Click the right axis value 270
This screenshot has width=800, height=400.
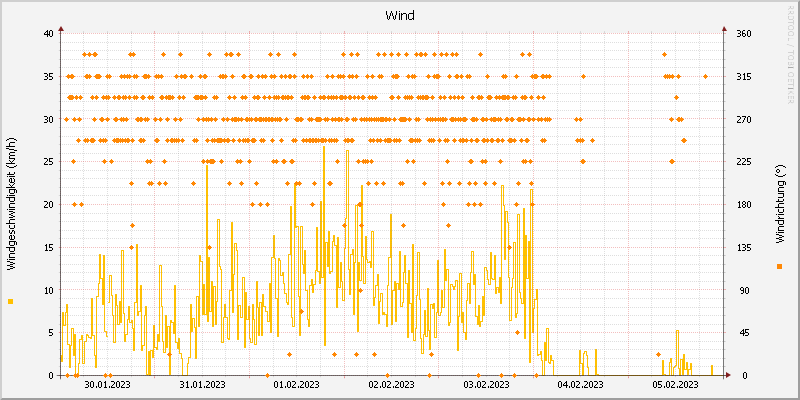click(x=744, y=119)
